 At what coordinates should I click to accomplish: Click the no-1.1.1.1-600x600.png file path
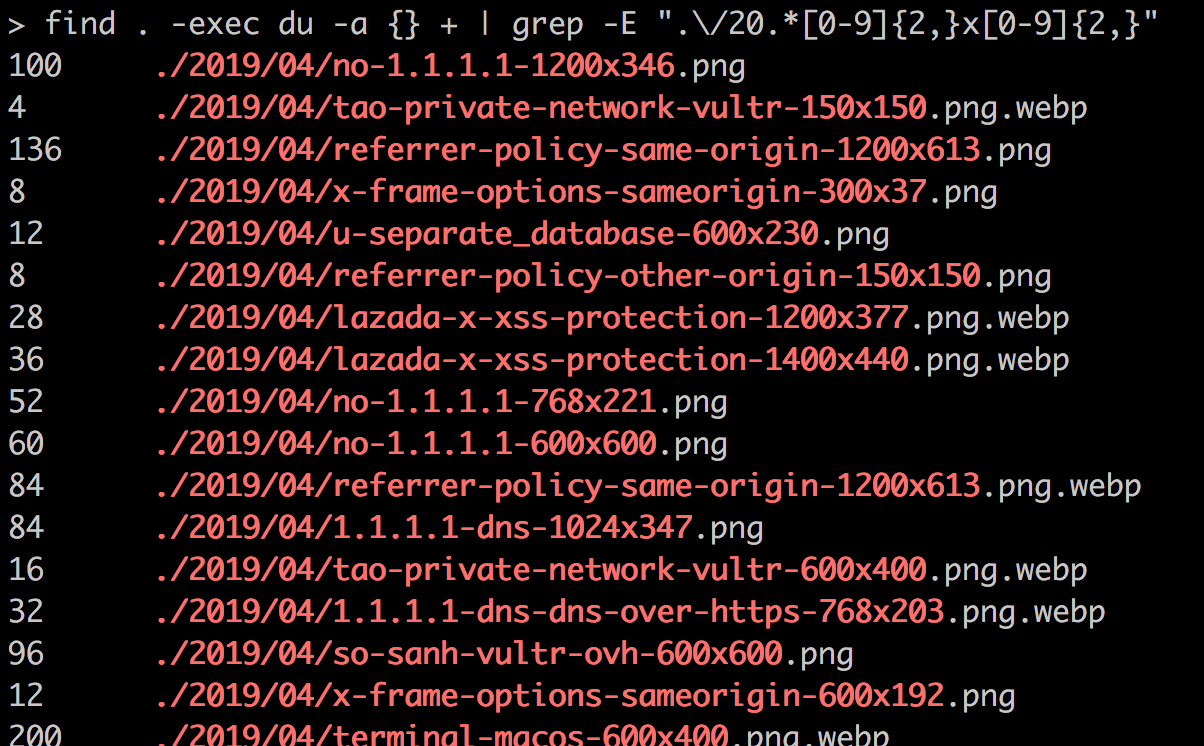[x=442, y=443]
